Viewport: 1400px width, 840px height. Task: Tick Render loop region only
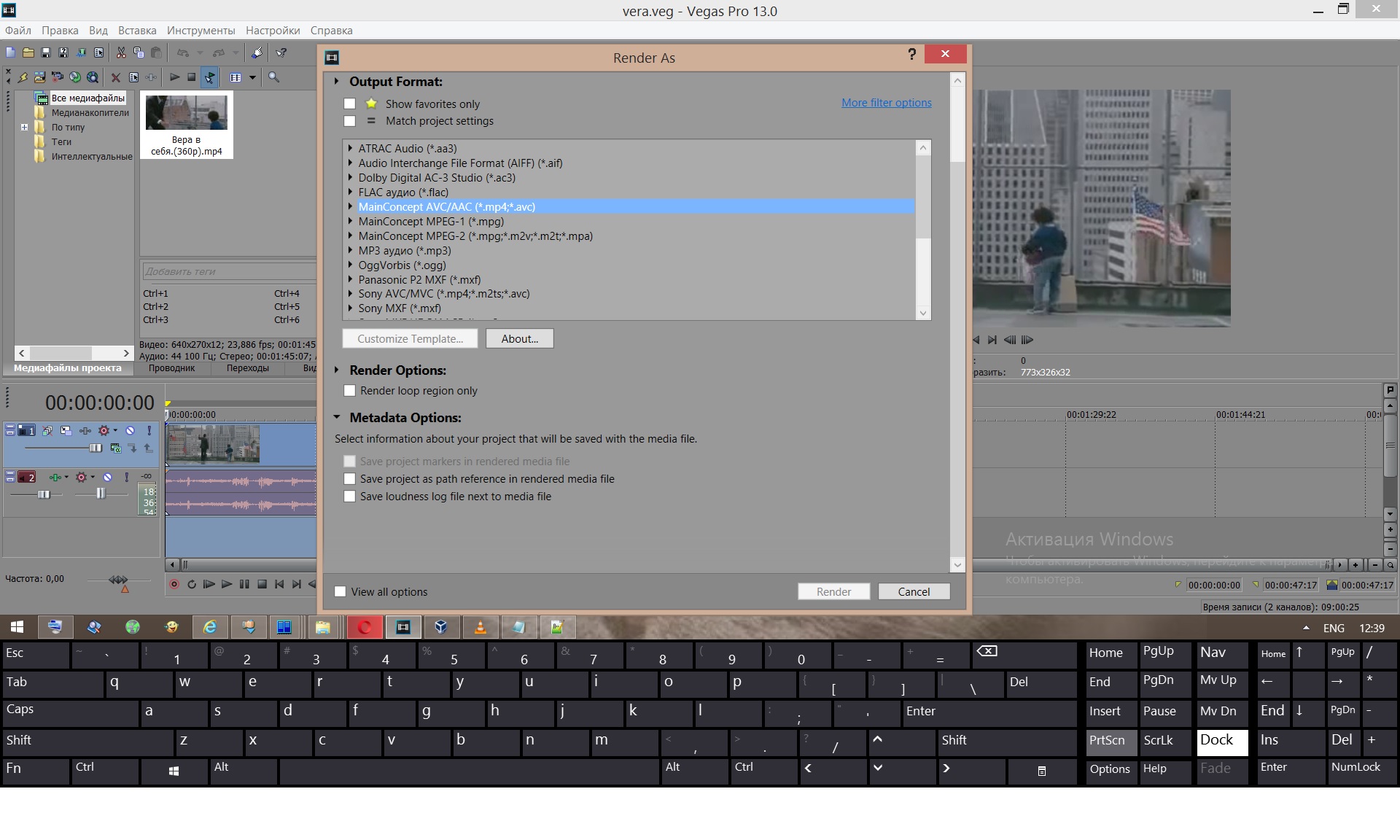[x=350, y=391]
